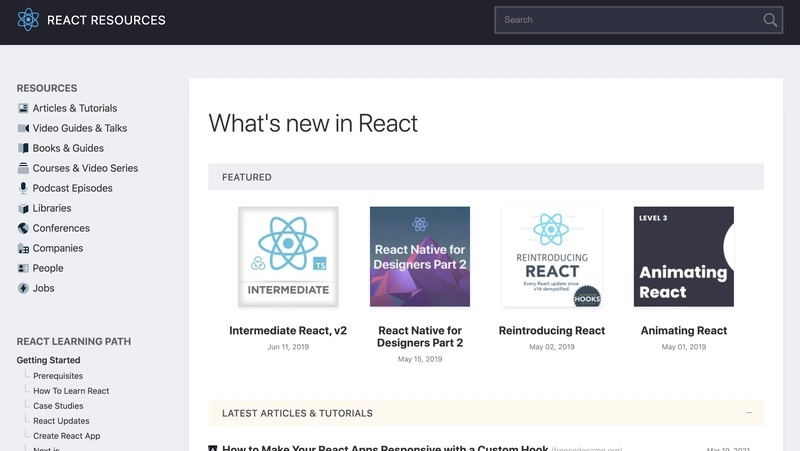The width and height of the screenshot is (800, 451).
Task: Click the search magnifier icon
Action: coord(770,20)
